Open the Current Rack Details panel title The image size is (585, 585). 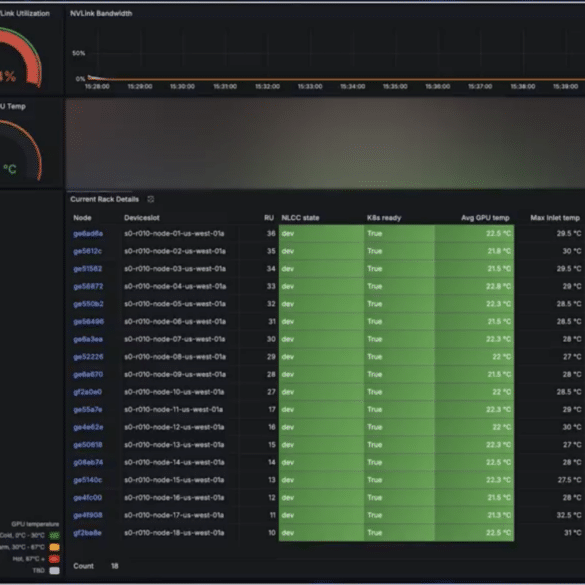[x=104, y=199]
